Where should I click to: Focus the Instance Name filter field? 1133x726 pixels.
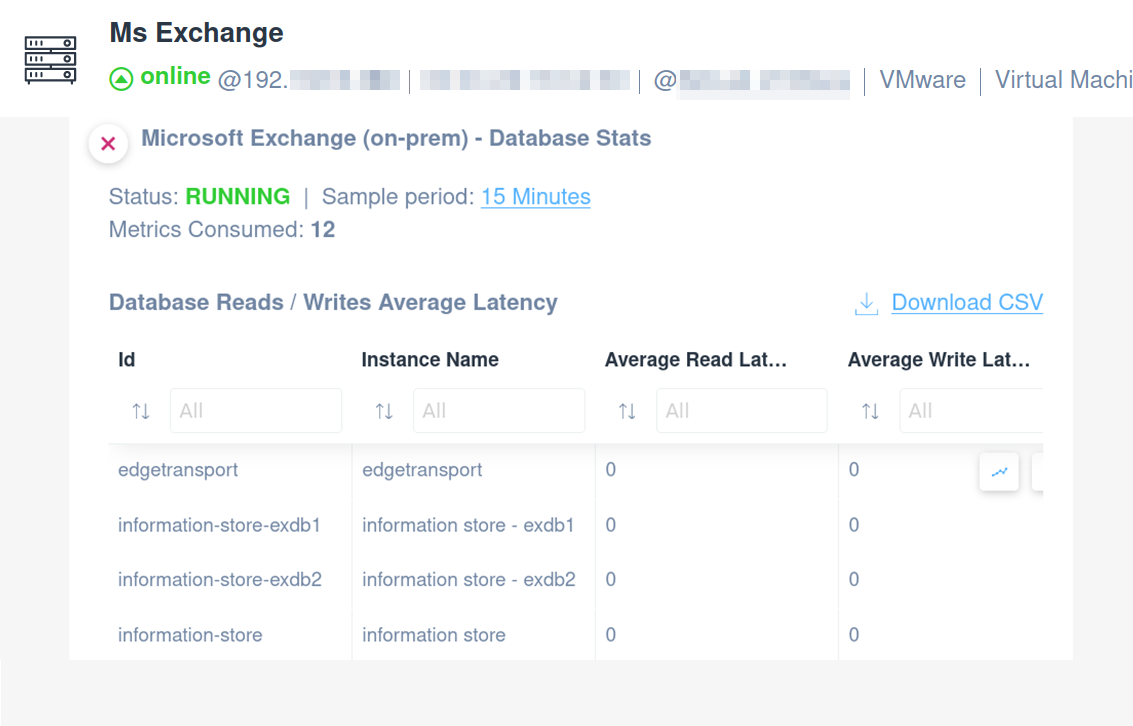click(499, 410)
